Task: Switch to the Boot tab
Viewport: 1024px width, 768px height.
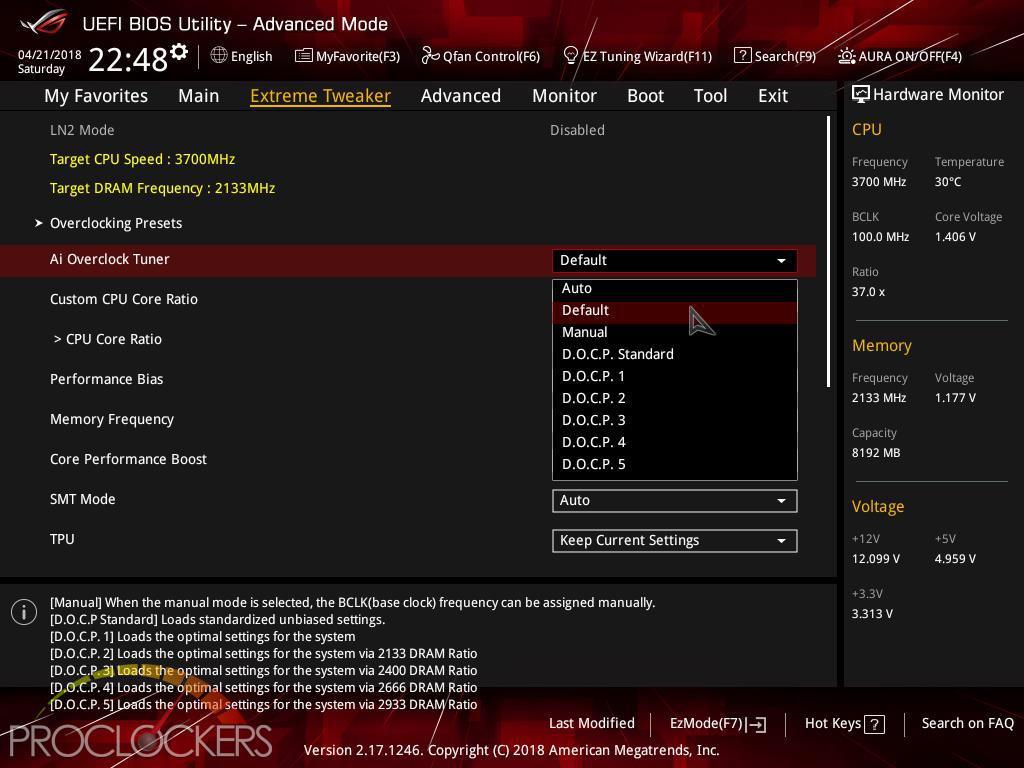Action: point(645,96)
